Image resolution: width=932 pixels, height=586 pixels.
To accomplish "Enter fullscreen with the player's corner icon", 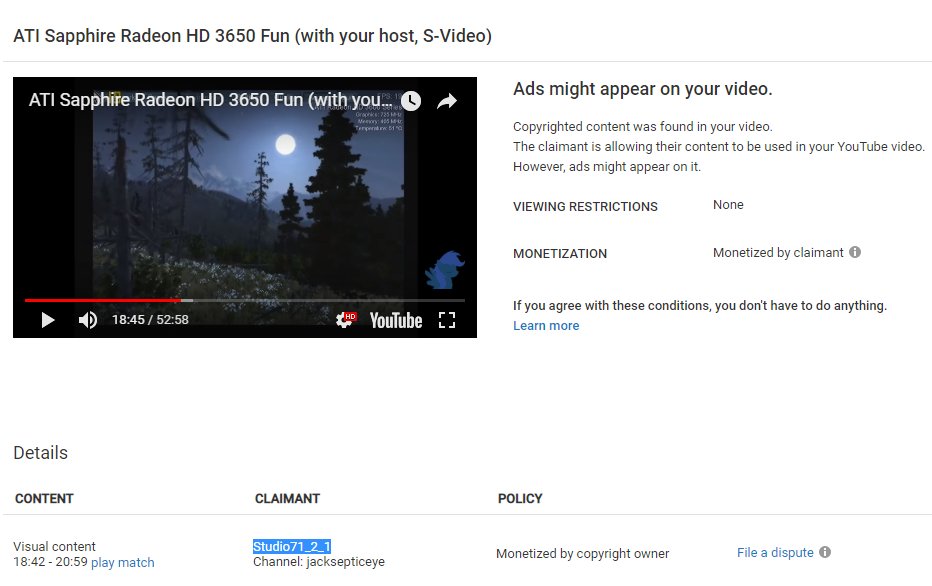I will 447,320.
